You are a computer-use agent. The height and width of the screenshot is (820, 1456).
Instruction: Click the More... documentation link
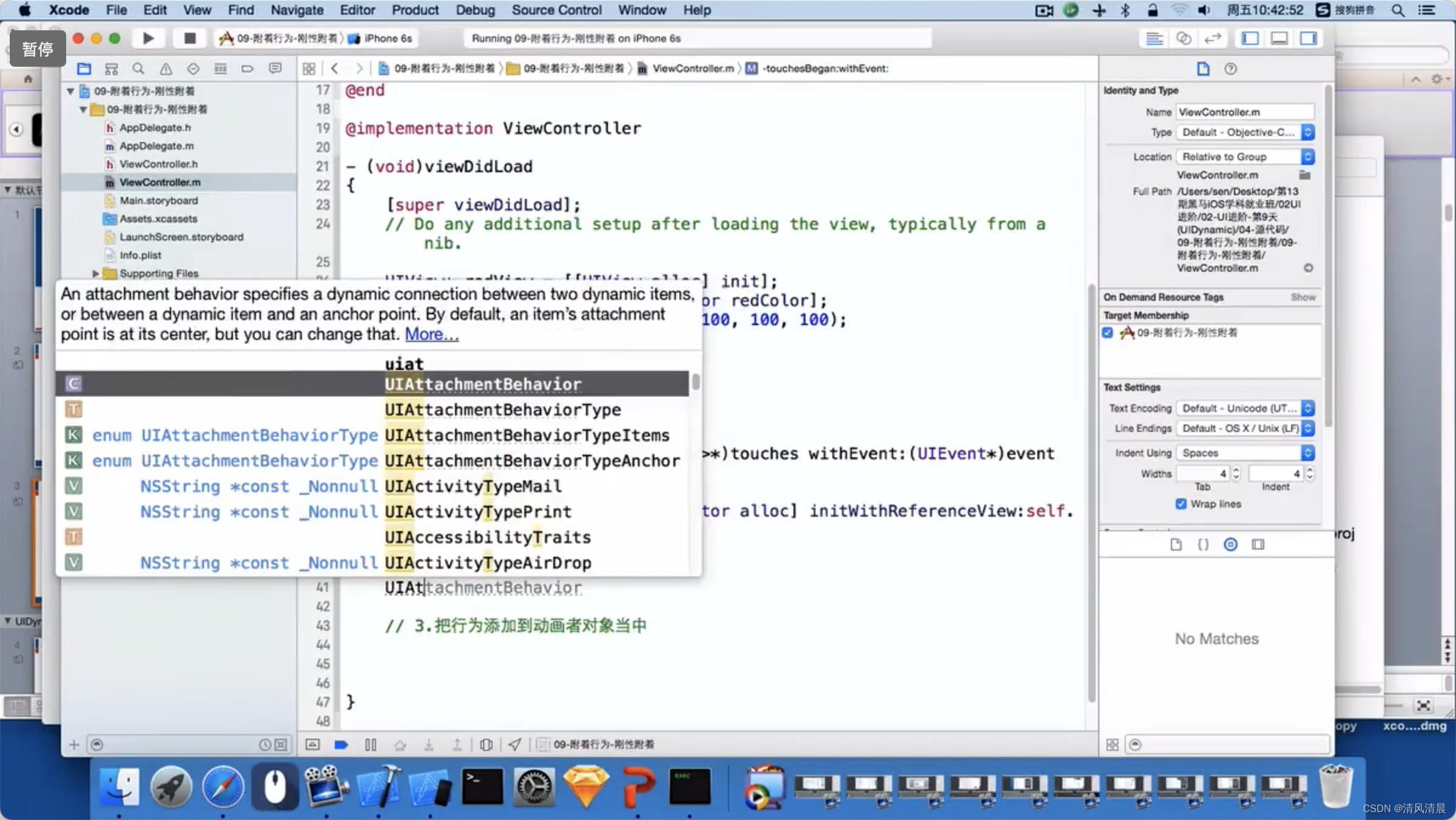(x=431, y=334)
